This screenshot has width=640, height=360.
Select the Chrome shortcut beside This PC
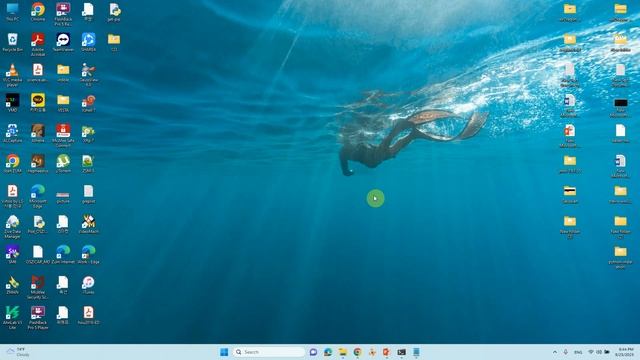point(38,12)
